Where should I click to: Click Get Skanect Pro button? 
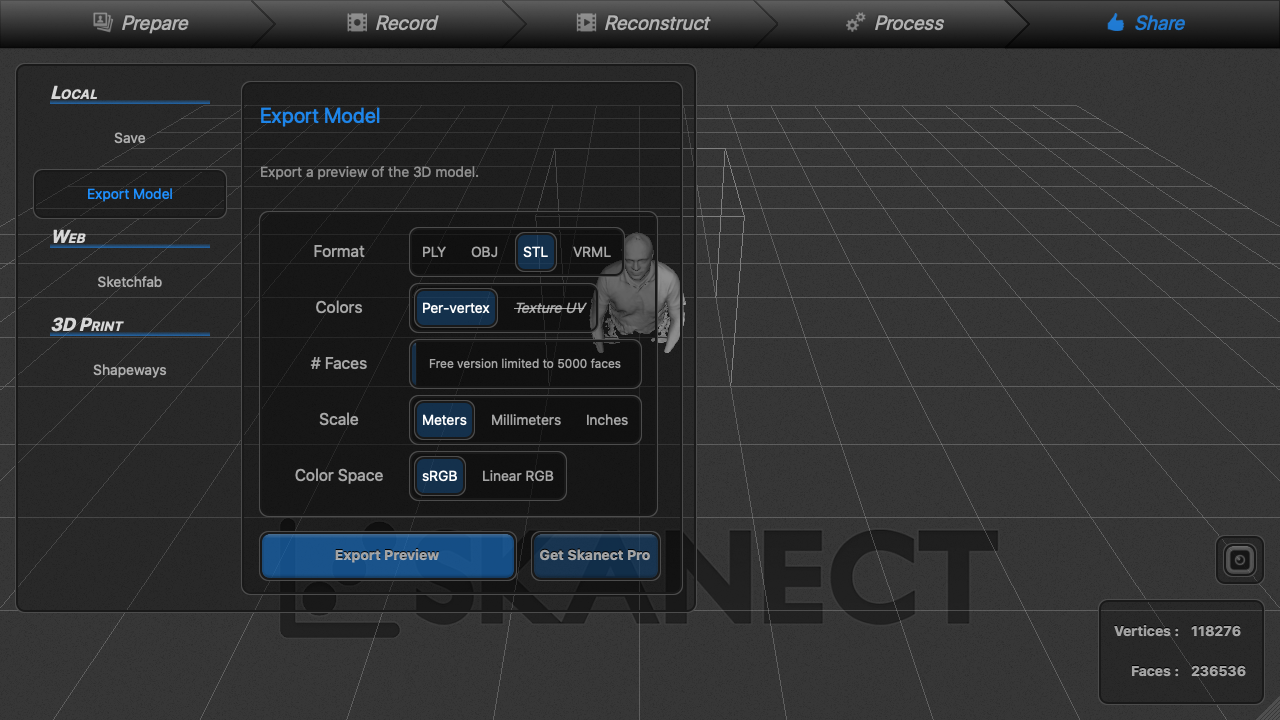[595, 556]
